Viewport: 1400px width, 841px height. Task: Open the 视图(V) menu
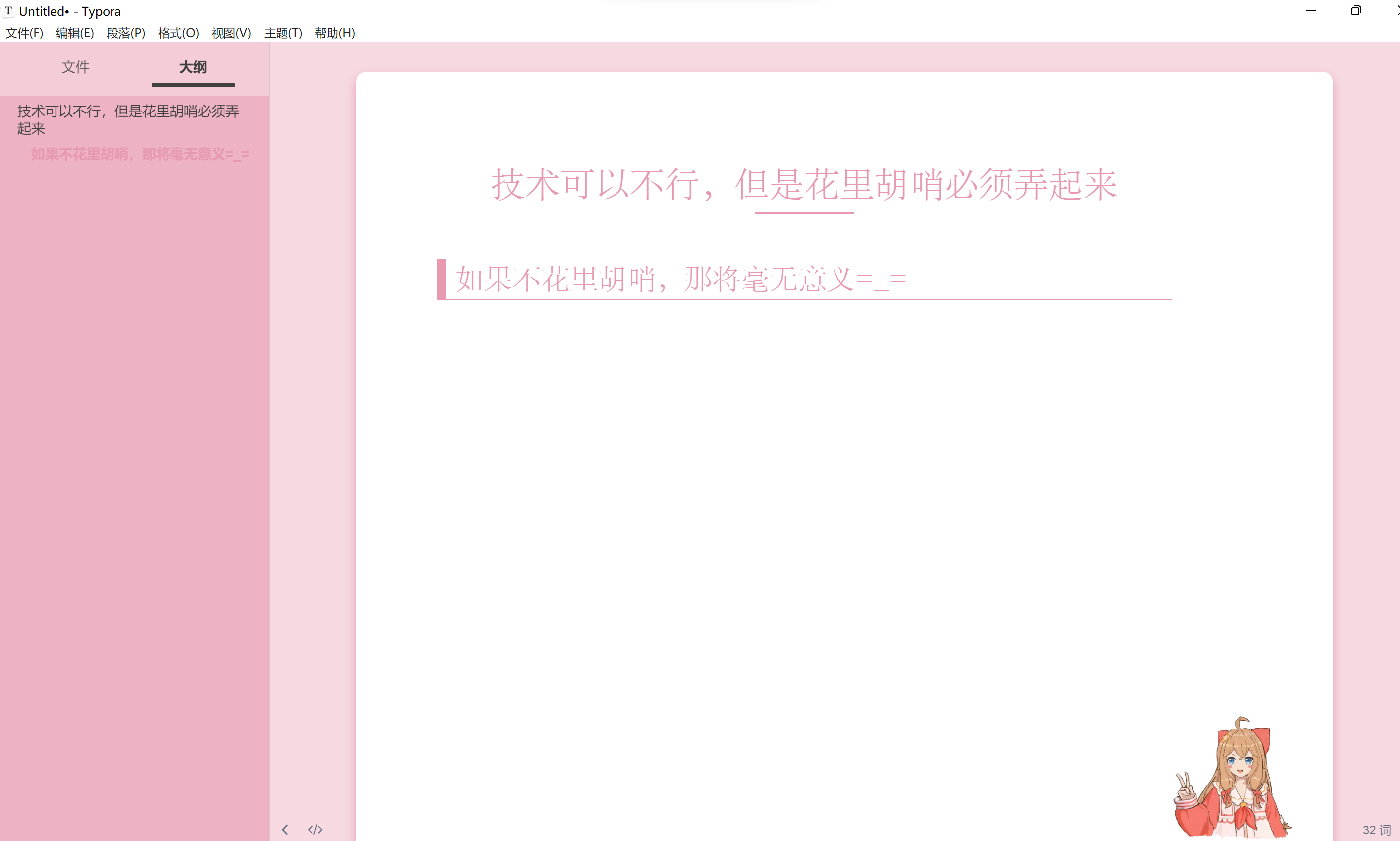point(231,33)
